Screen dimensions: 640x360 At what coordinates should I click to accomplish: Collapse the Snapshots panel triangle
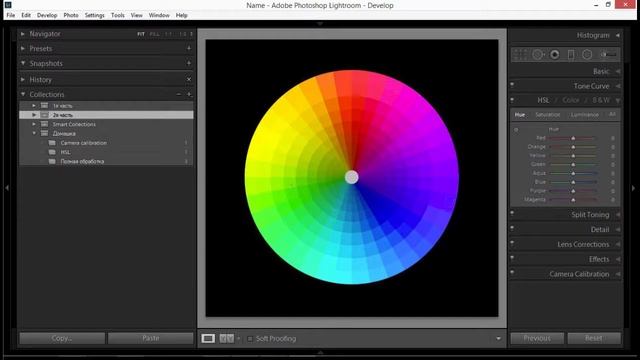(23, 63)
